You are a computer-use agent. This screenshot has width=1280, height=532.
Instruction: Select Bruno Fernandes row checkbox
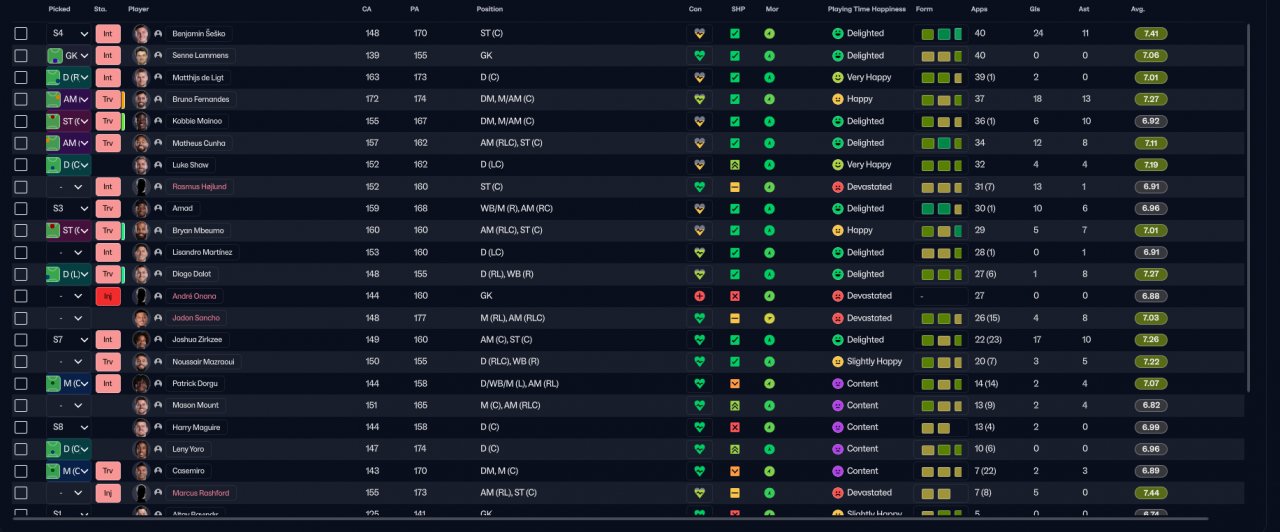[21, 99]
